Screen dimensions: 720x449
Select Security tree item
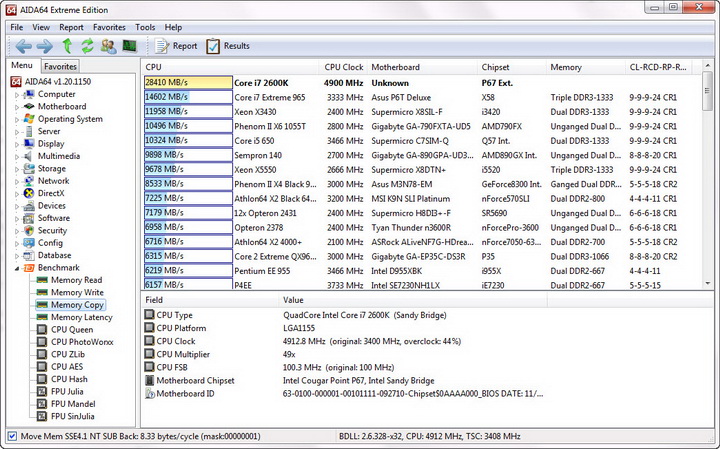coord(45,230)
